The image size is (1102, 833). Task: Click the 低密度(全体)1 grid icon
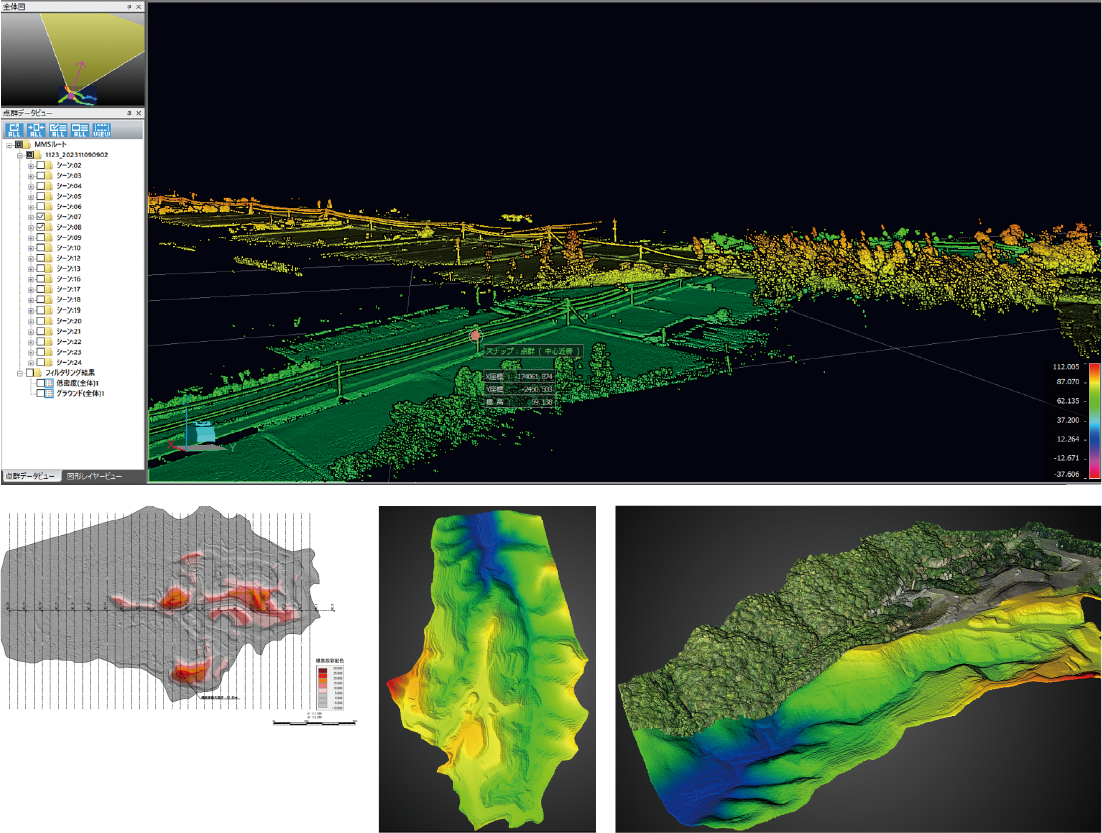click(x=49, y=383)
